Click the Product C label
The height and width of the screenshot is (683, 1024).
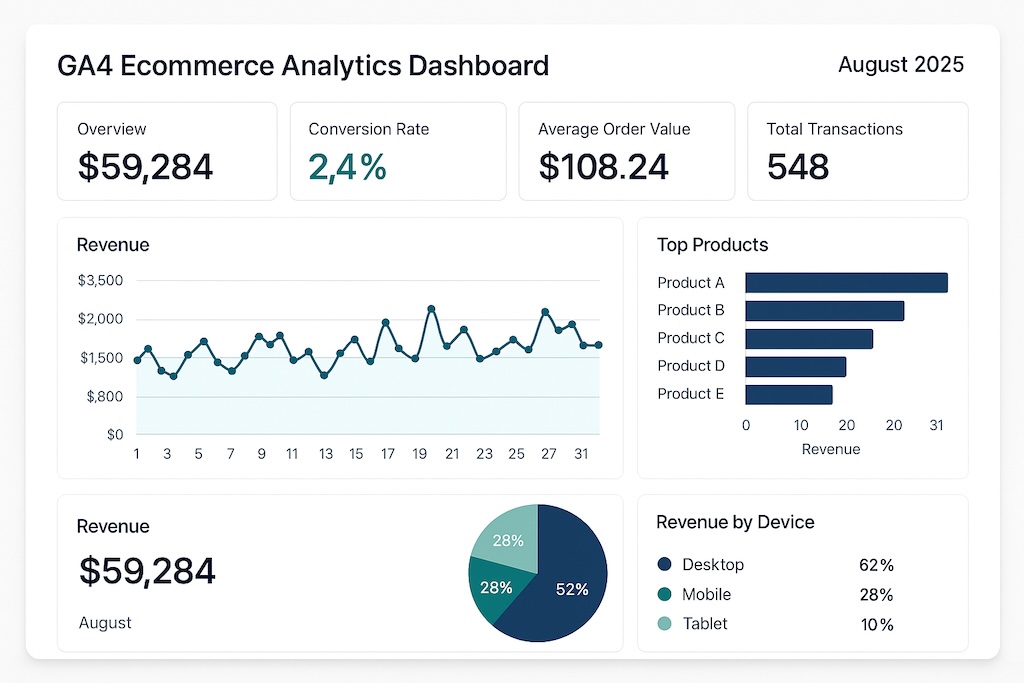tap(691, 338)
